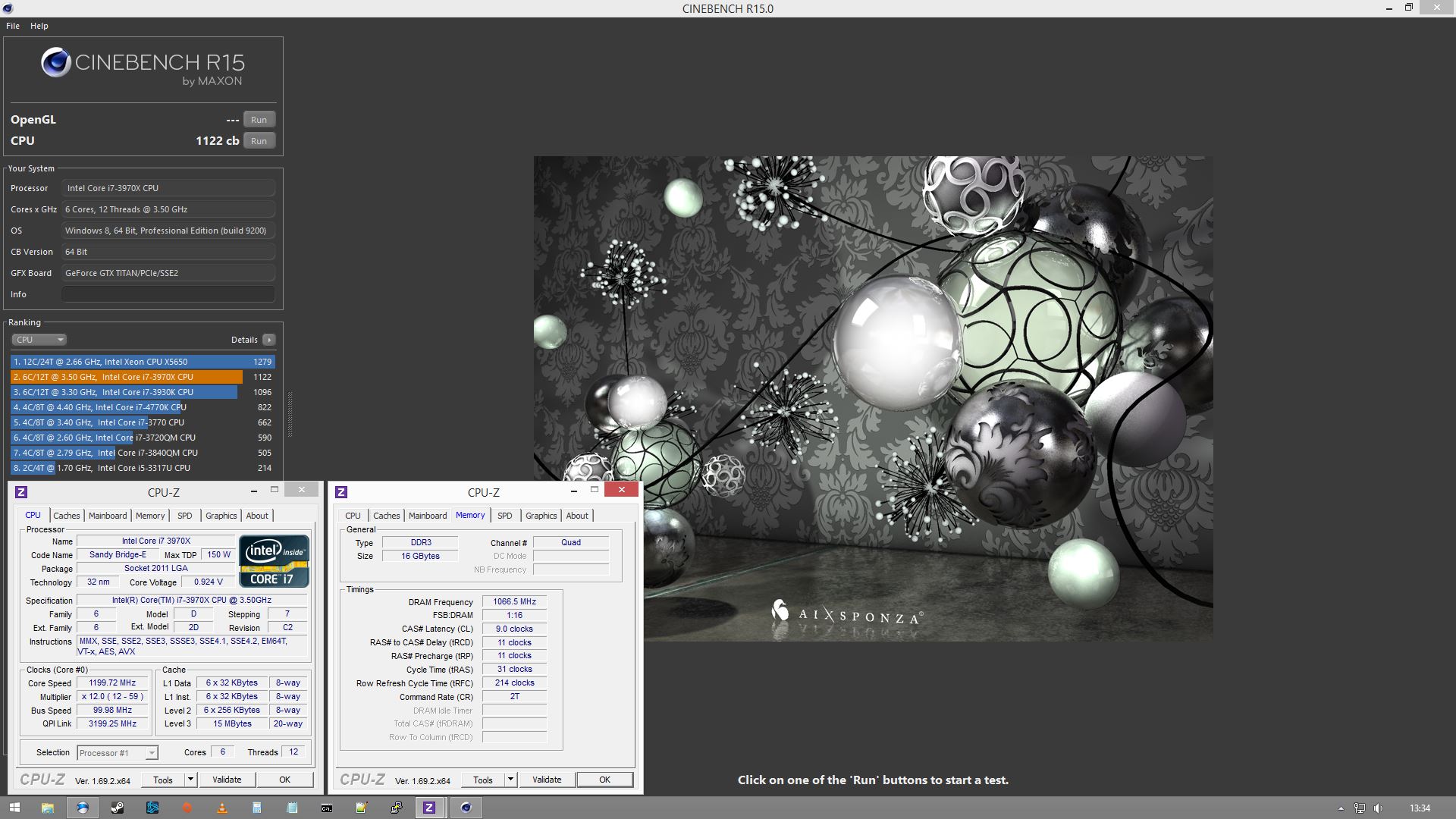This screenshot has height=819, width=1456.
Task: Click the network icon in system tray
Action: click(1360, 808)
